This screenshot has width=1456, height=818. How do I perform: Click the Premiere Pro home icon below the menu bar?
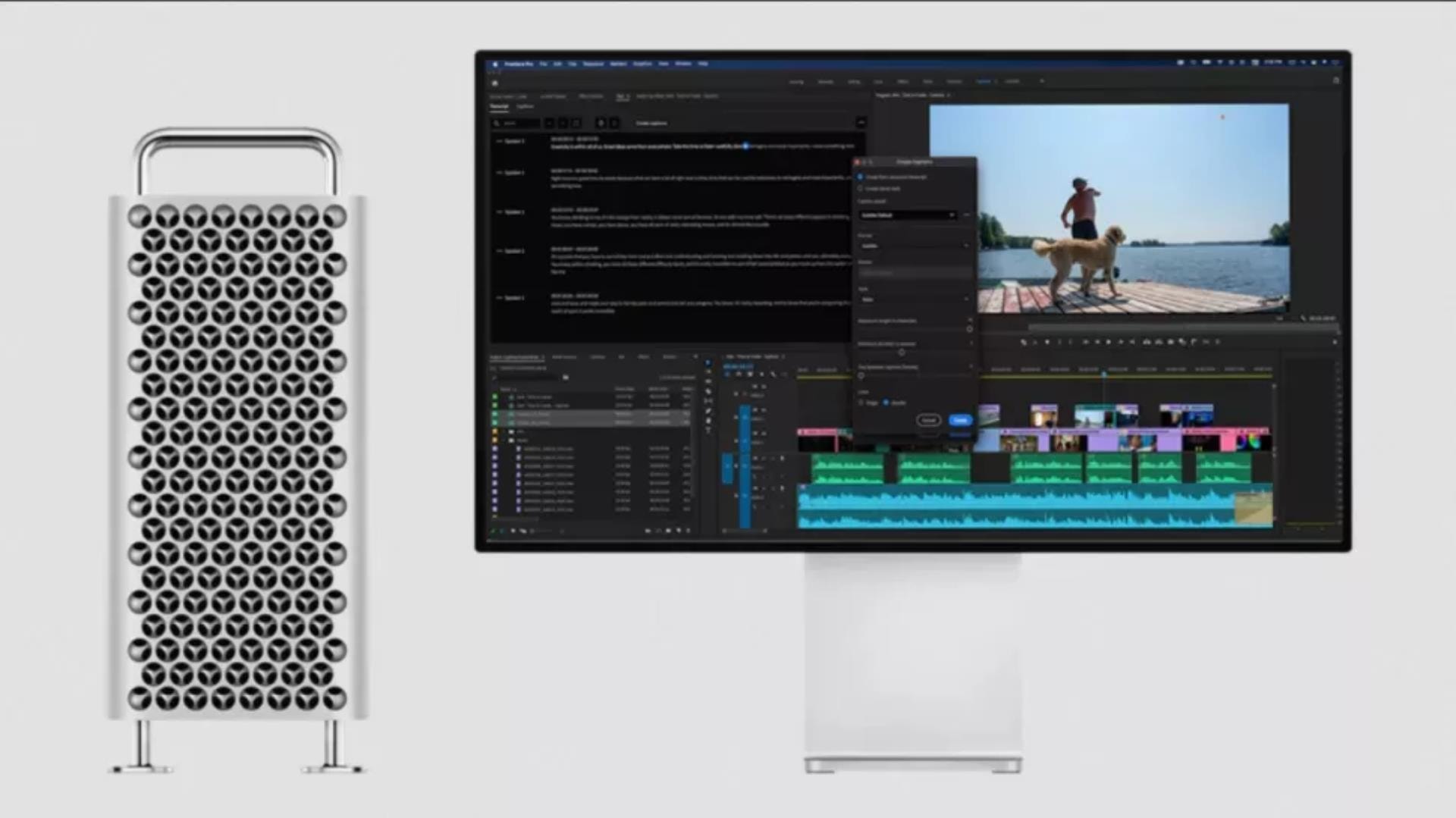(x=494, y=83)
